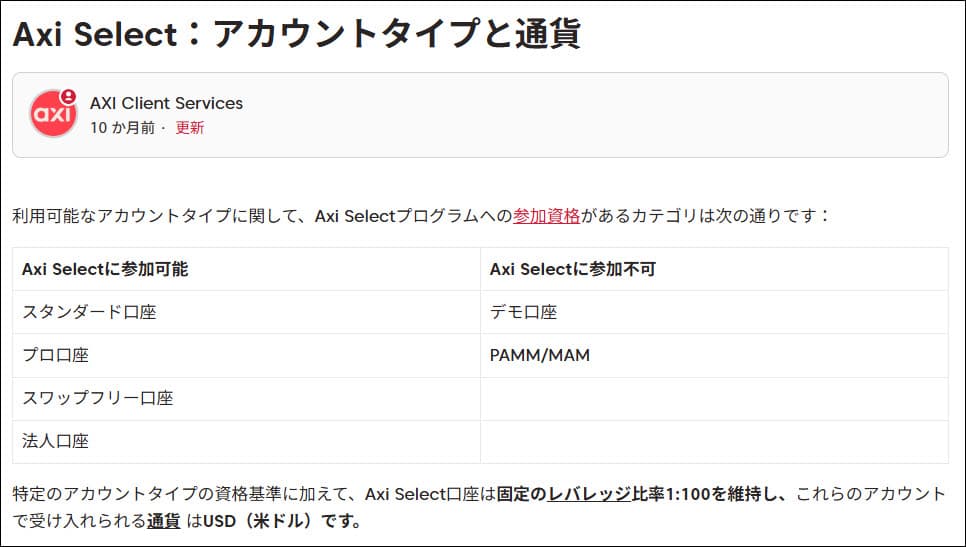Screen dimensions: 966x547
Task: Click the small badge on the Axi avatar
Action: coord(68,97)
